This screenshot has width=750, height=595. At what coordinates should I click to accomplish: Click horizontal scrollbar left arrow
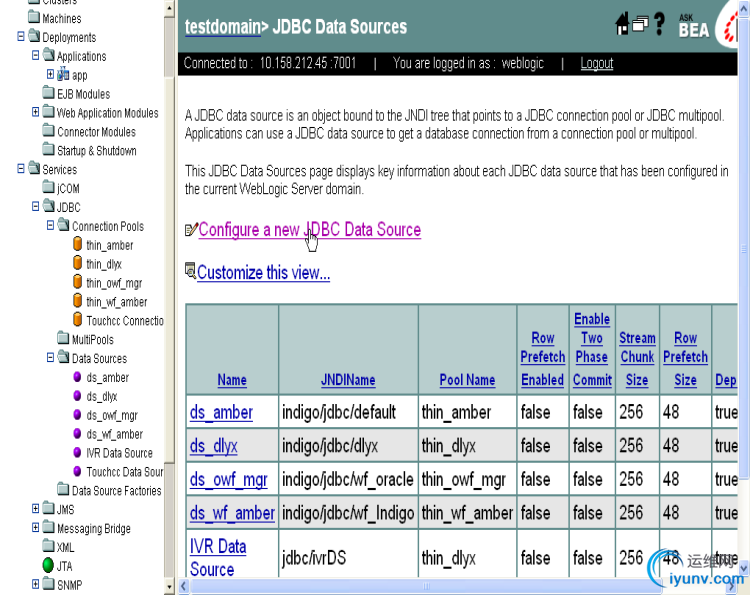(x=184, y=586)
